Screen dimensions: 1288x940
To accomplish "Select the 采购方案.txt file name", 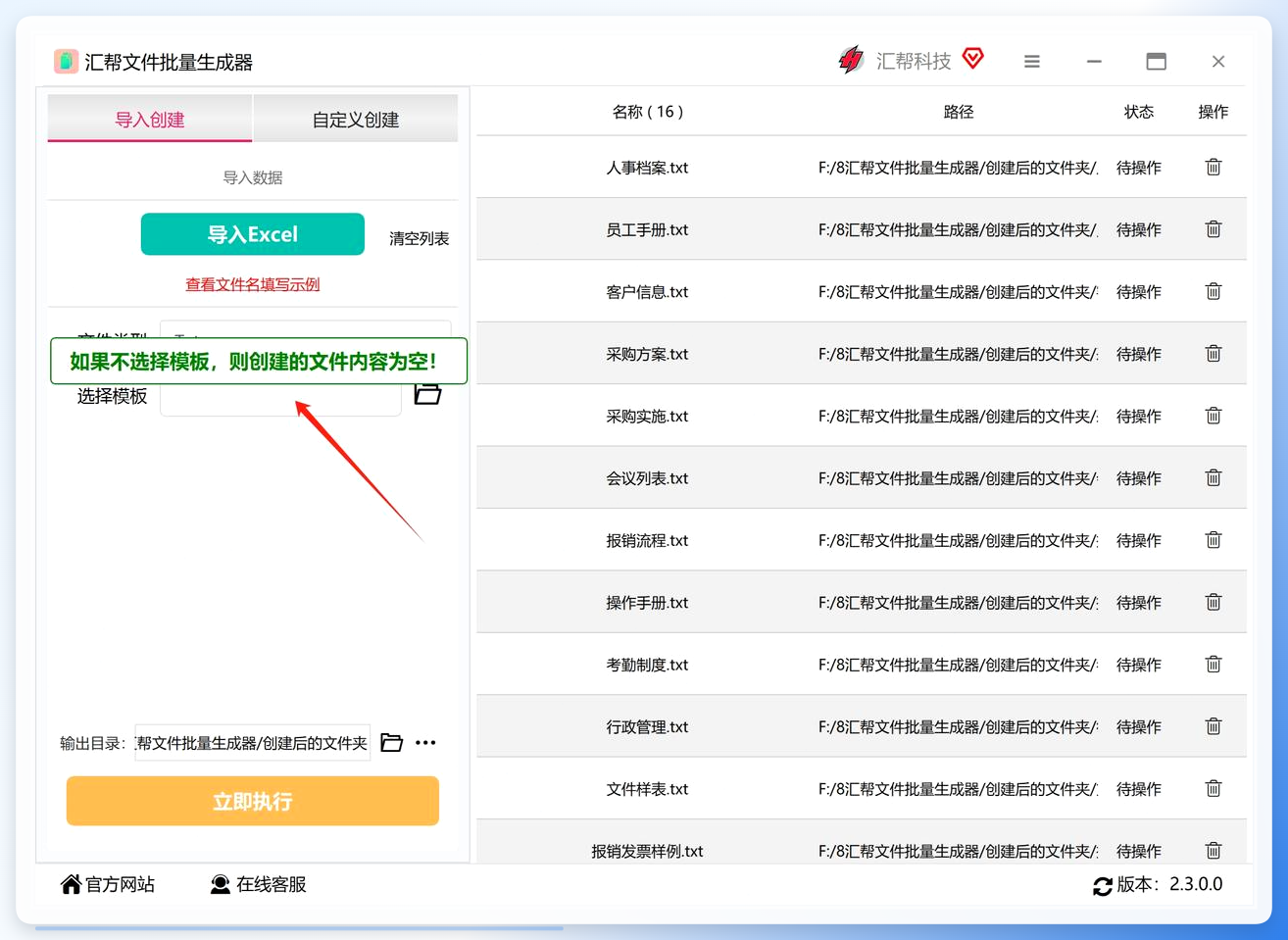I will click(648, 354).
